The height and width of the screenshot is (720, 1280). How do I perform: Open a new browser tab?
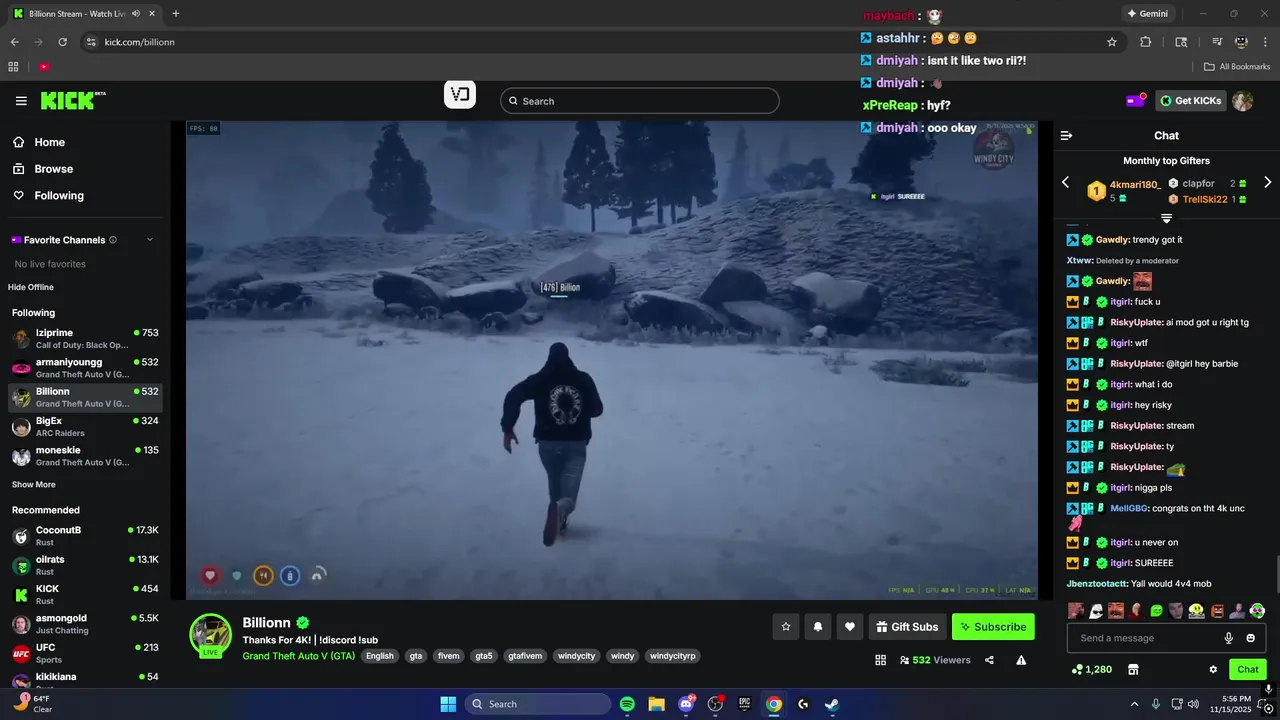(176, 14)
